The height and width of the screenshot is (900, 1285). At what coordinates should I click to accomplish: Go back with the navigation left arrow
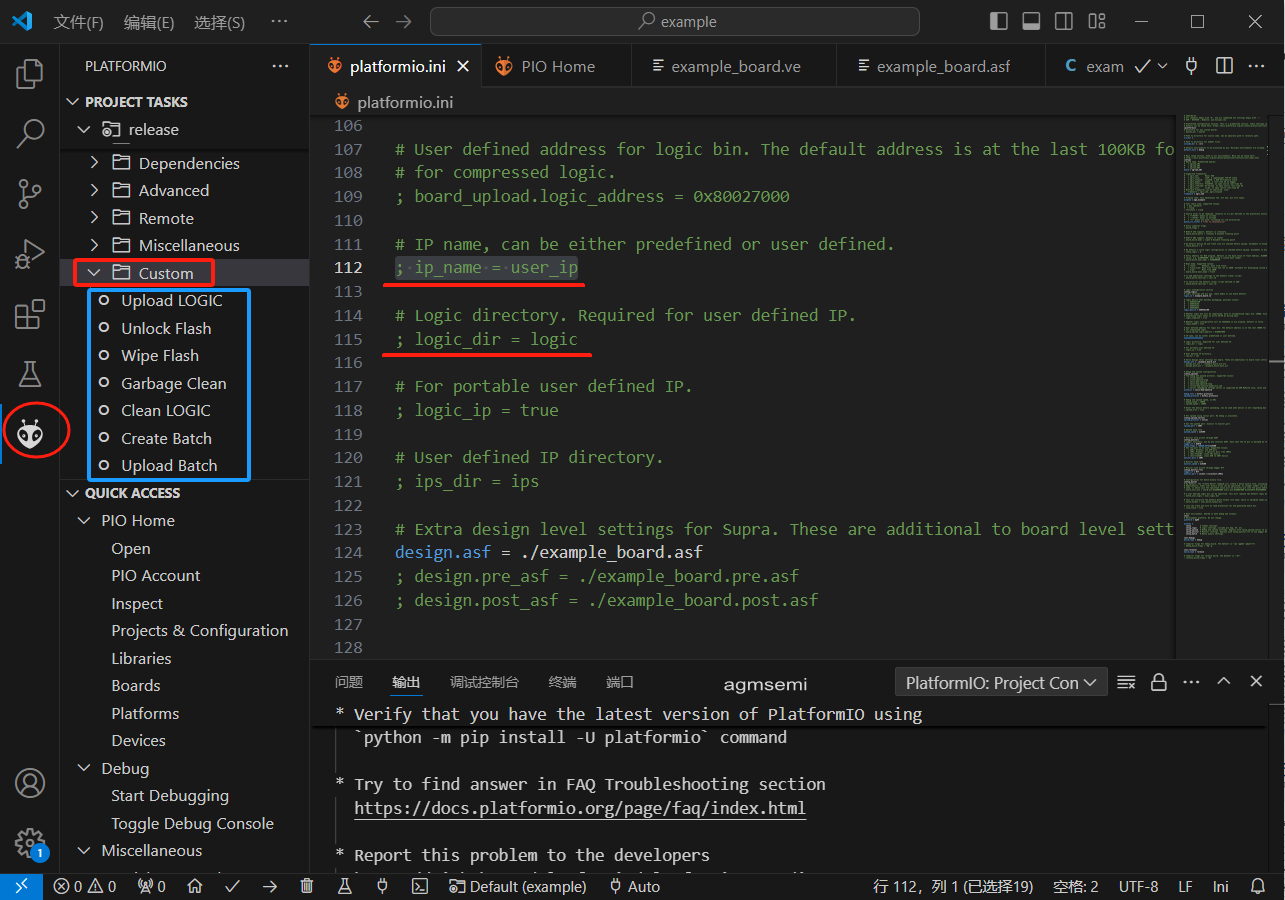(x=371, y=21)
